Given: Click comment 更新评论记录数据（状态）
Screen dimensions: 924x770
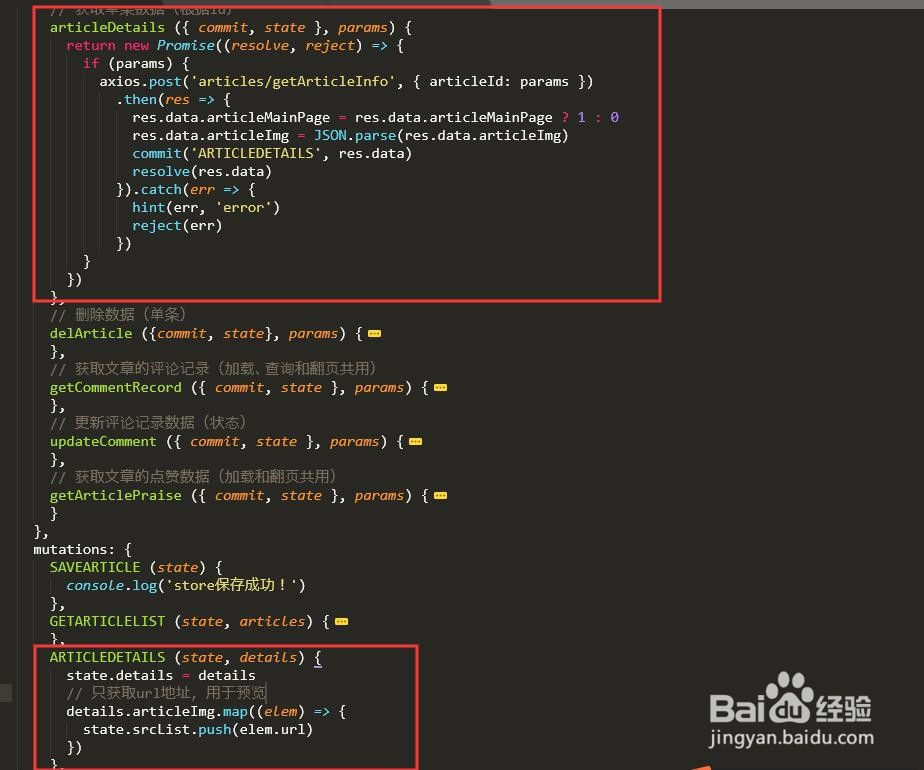Looking at the screenshot, I should [x=148, y=424].
